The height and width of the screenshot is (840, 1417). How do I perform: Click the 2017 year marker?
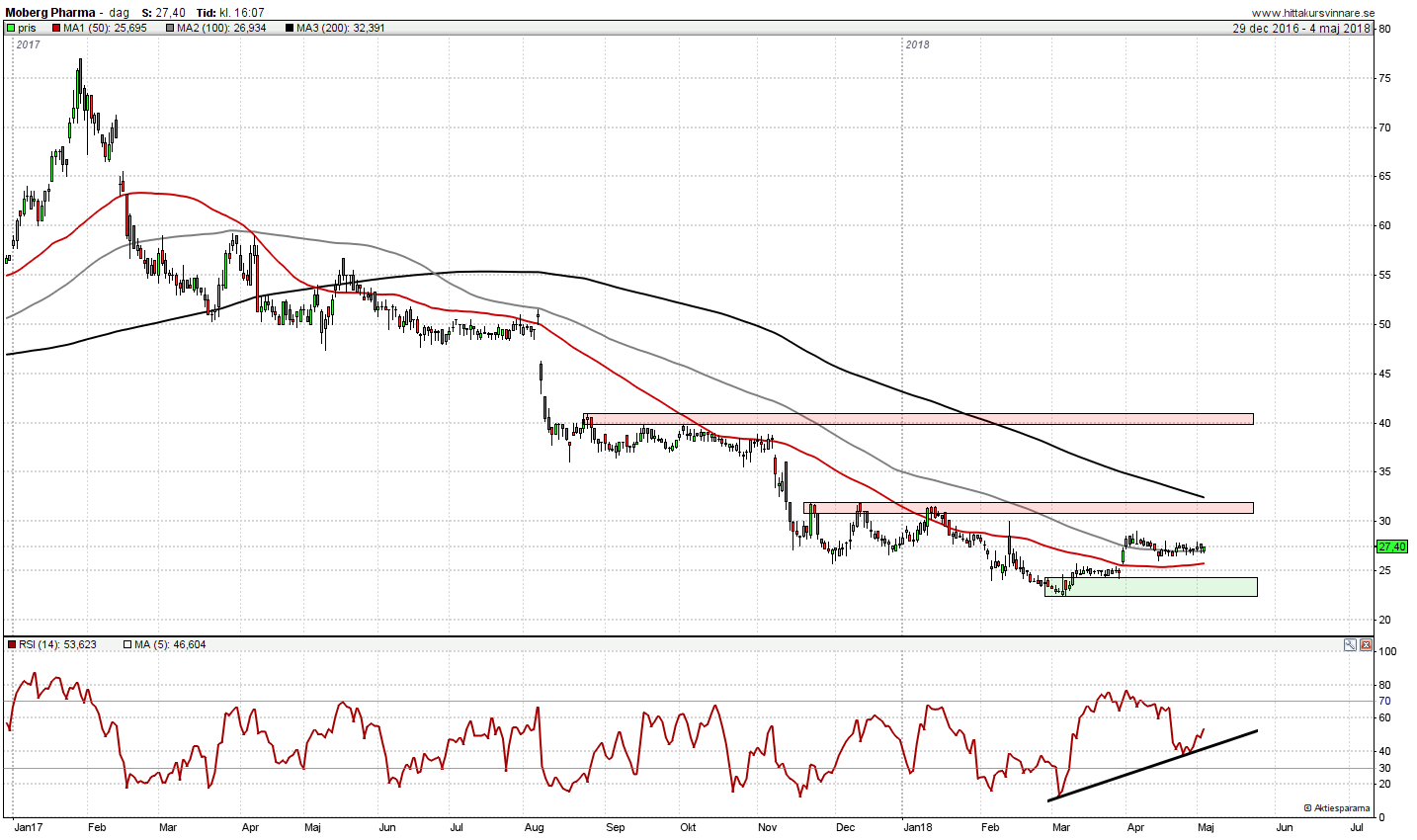28,44
